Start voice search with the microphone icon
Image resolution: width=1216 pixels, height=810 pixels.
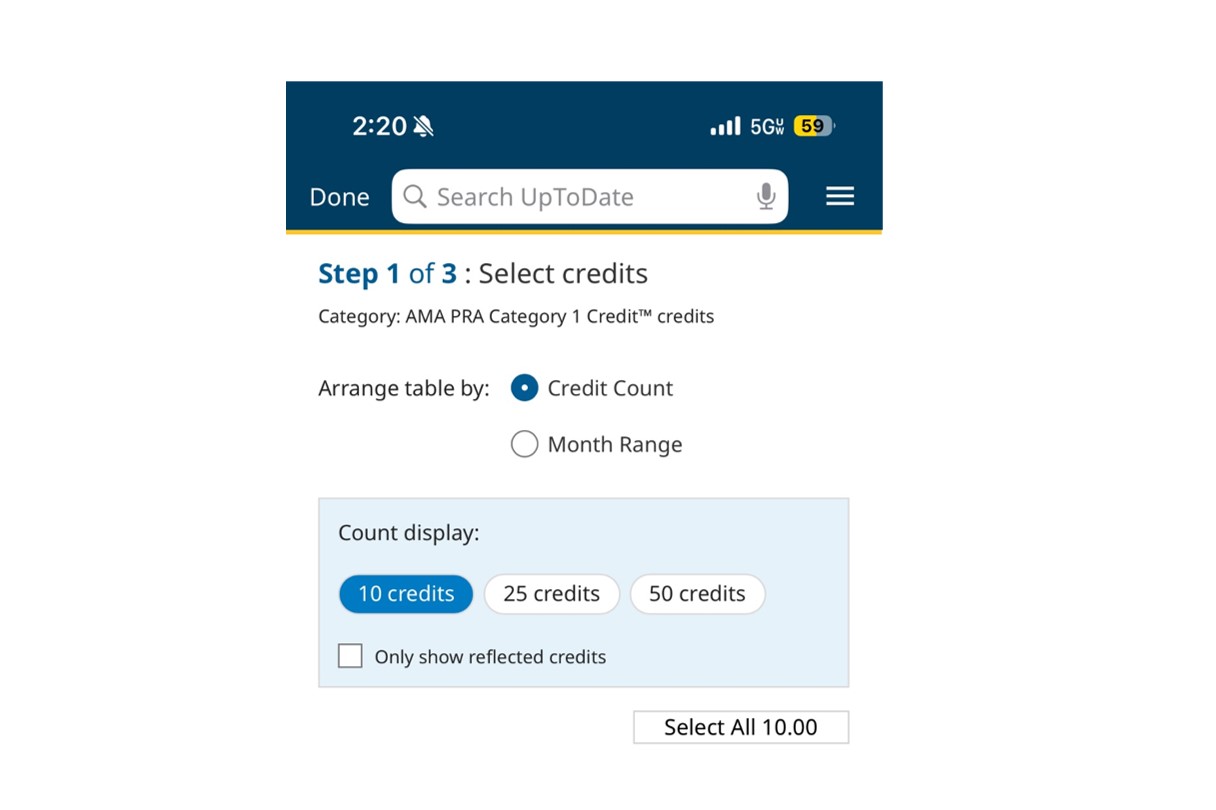(x=766, y=197)
